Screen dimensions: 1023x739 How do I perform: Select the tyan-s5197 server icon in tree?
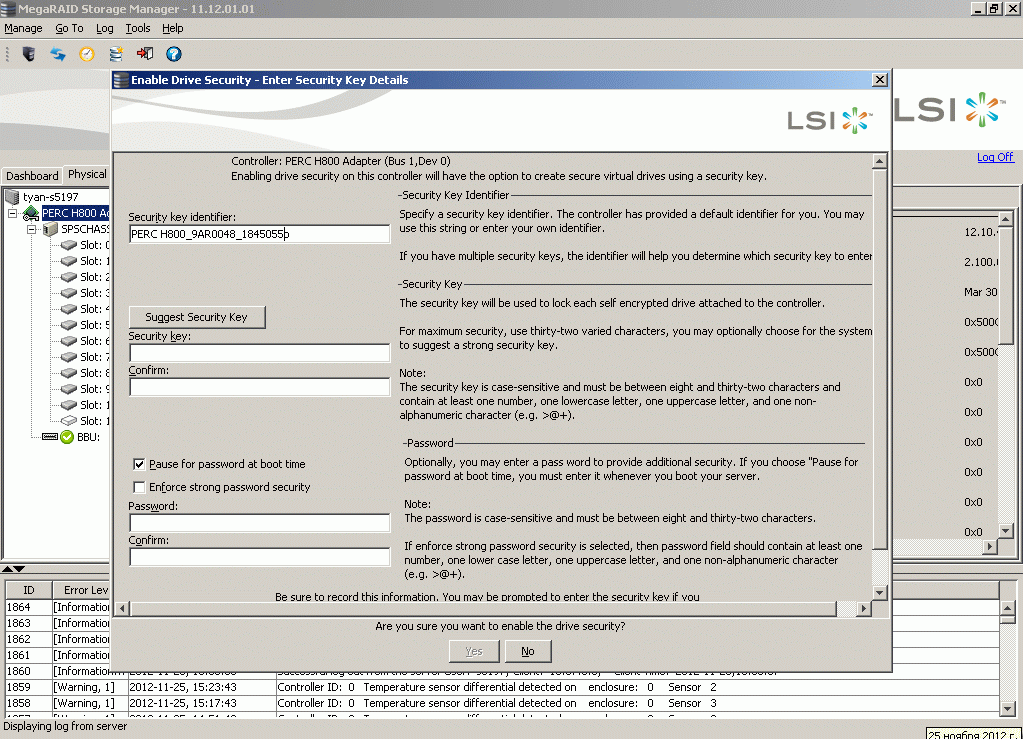point(13,197)
